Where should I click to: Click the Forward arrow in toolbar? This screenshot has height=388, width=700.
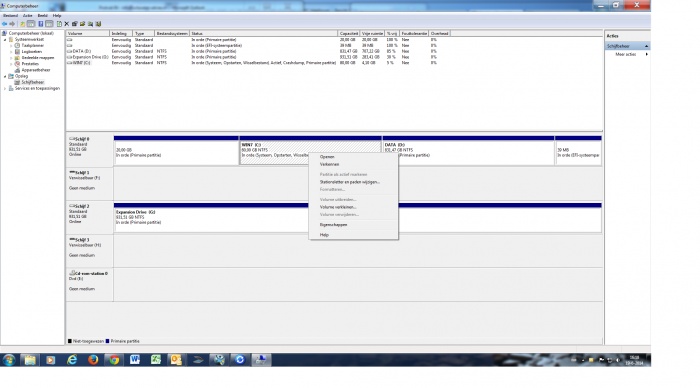[x=12, y=24]
